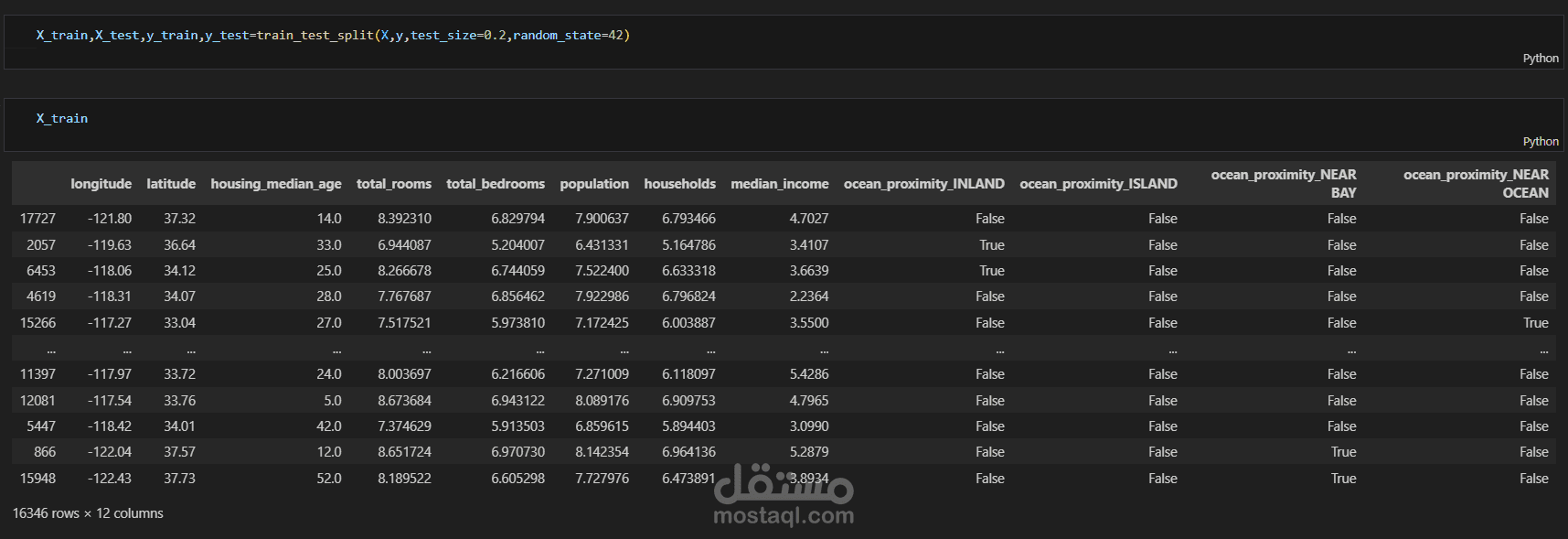Click total_rooms value 7.374629

(404, 426)
